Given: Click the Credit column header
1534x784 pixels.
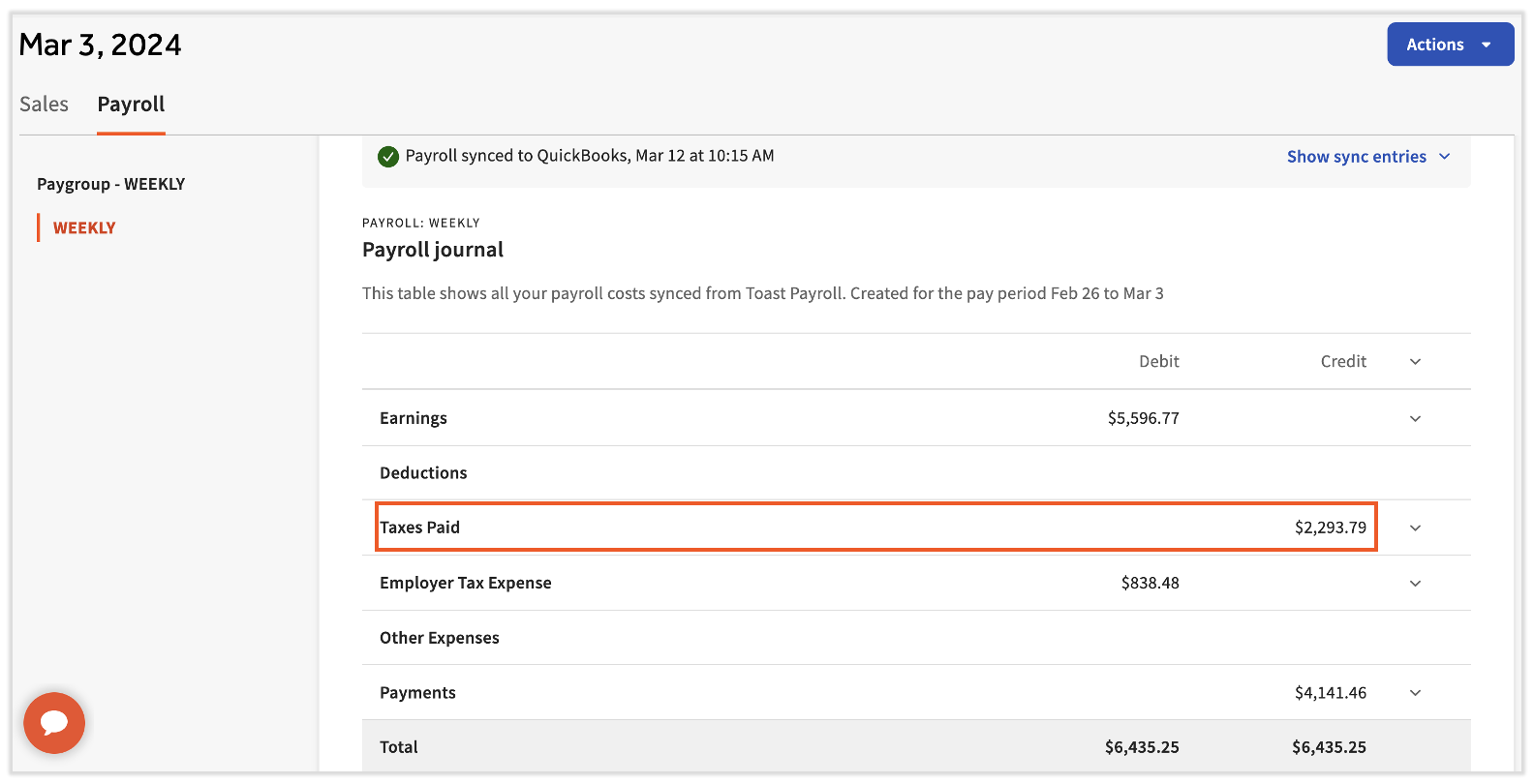Looking at the screenshot, I should (x=1343, y=362).
